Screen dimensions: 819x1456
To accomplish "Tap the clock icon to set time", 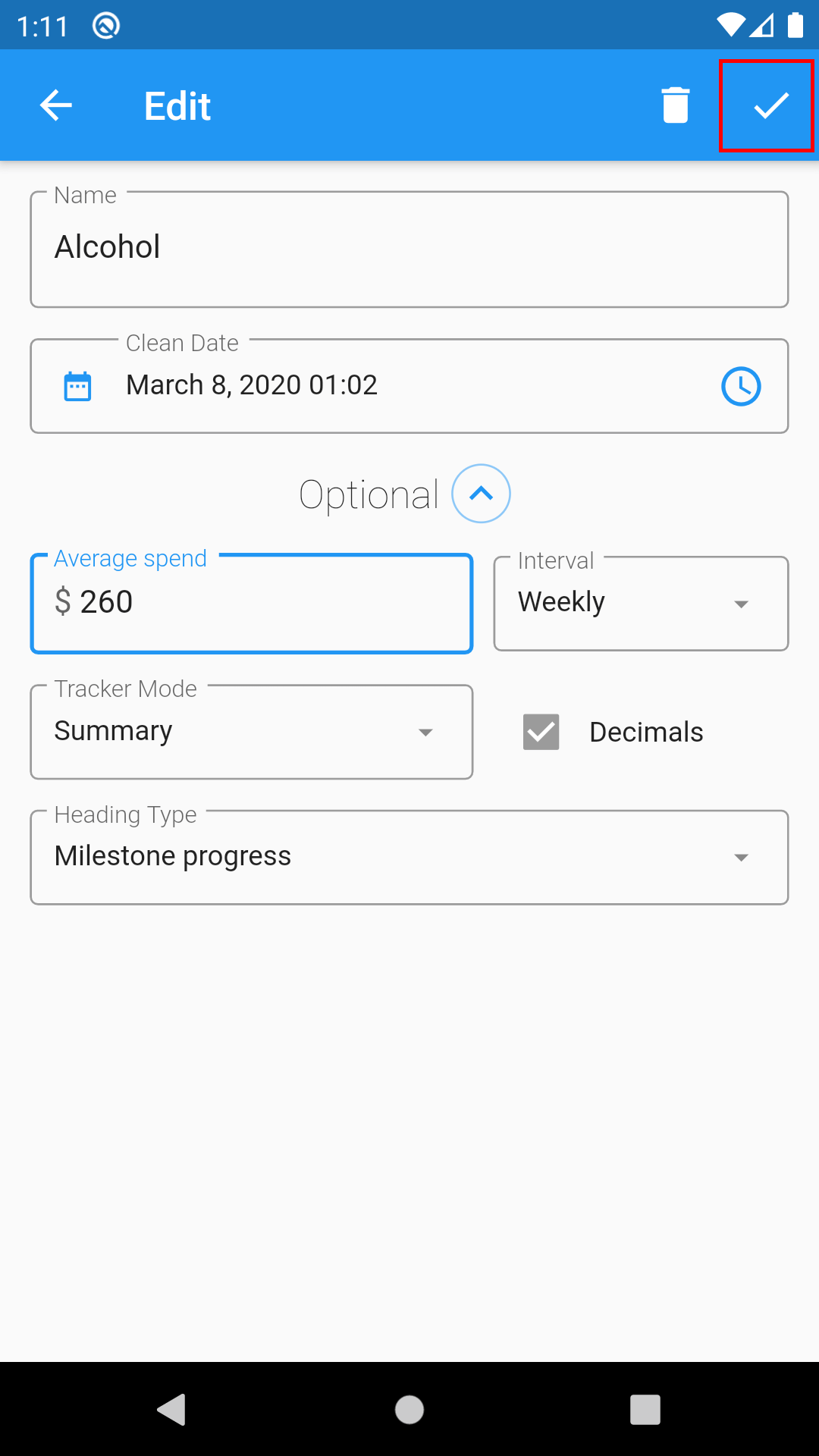I will (x=740, y=386).
